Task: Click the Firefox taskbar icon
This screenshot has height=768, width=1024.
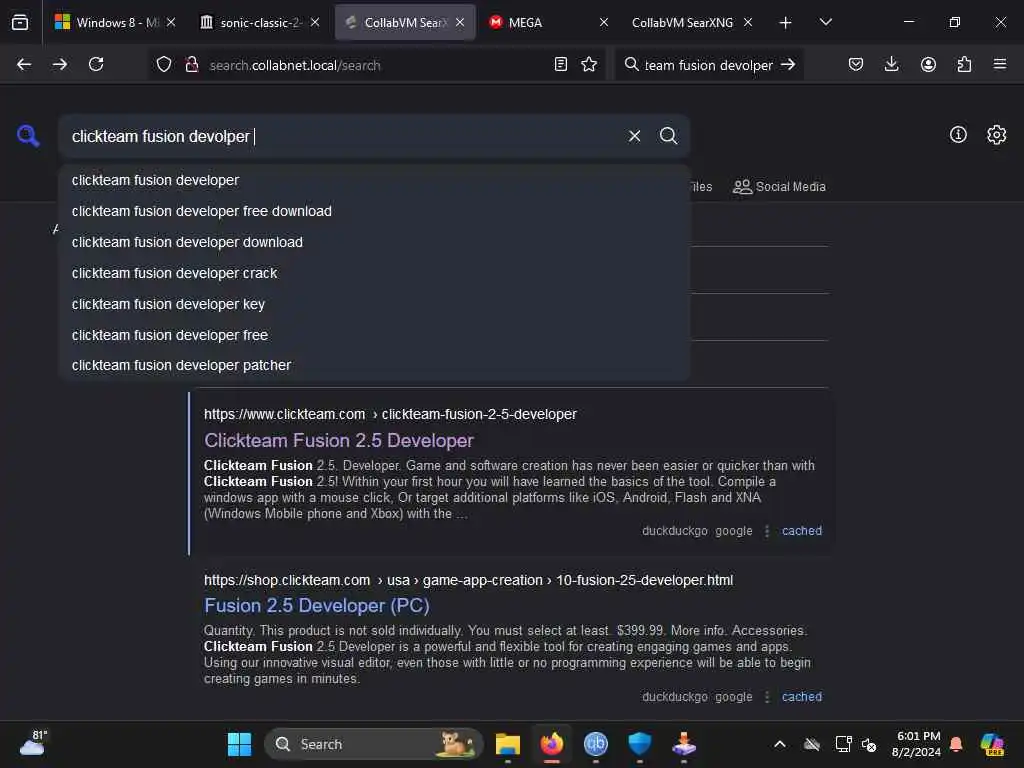Action: [552, 744]
